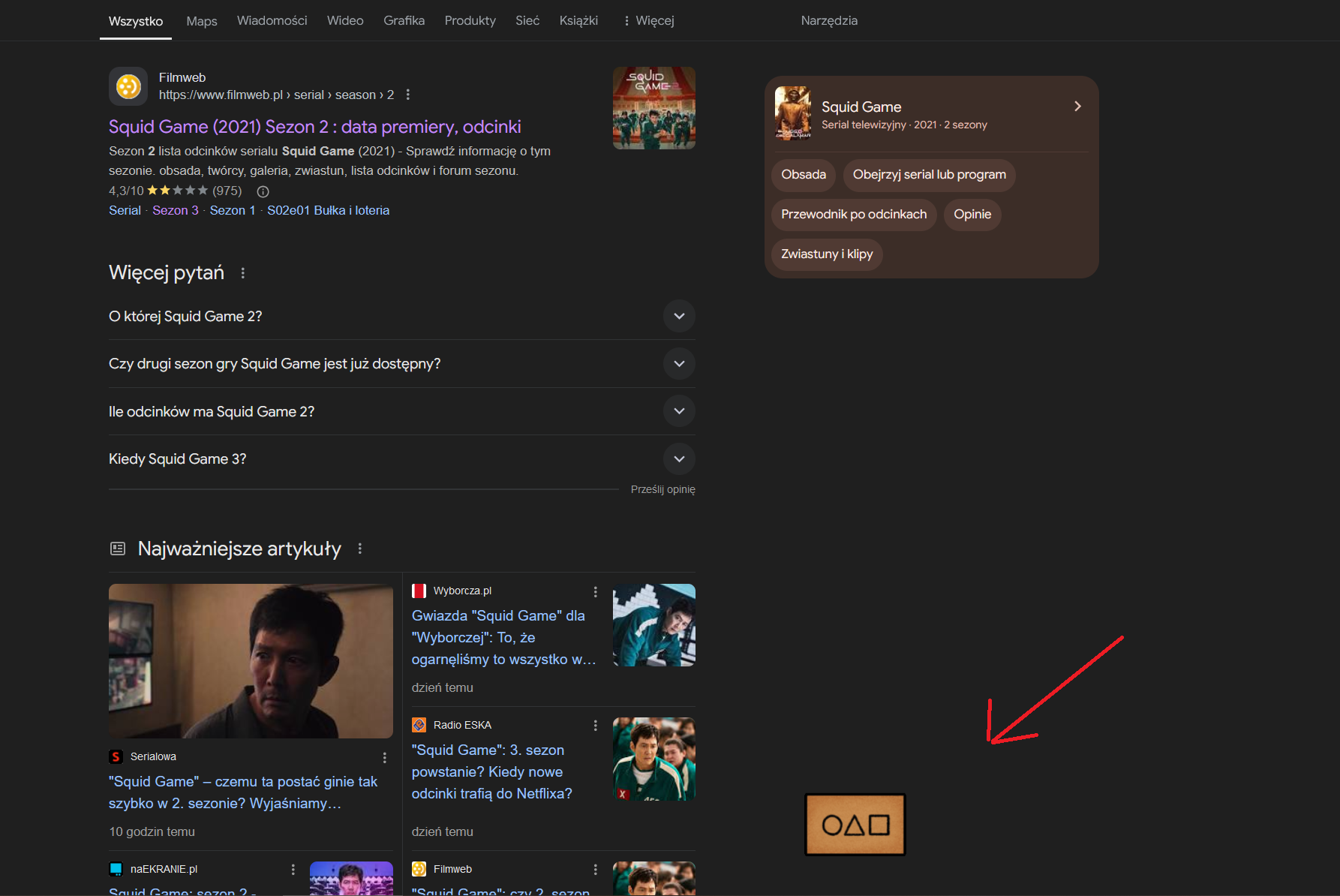This screenshot has width=1340, height=896.
Task: Open three-dot menu next to Filmweb URL
Action: [x=407, y=95]
